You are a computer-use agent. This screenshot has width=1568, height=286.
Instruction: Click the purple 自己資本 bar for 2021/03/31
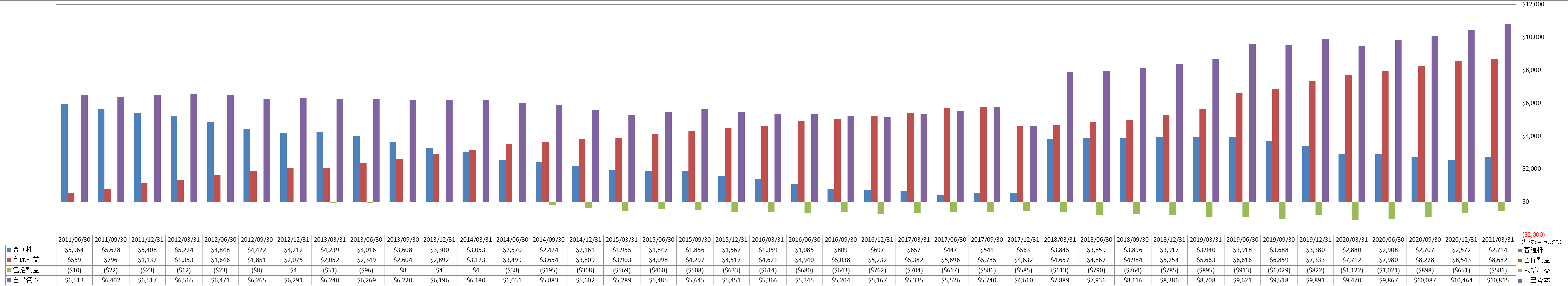pos(1508,113)
